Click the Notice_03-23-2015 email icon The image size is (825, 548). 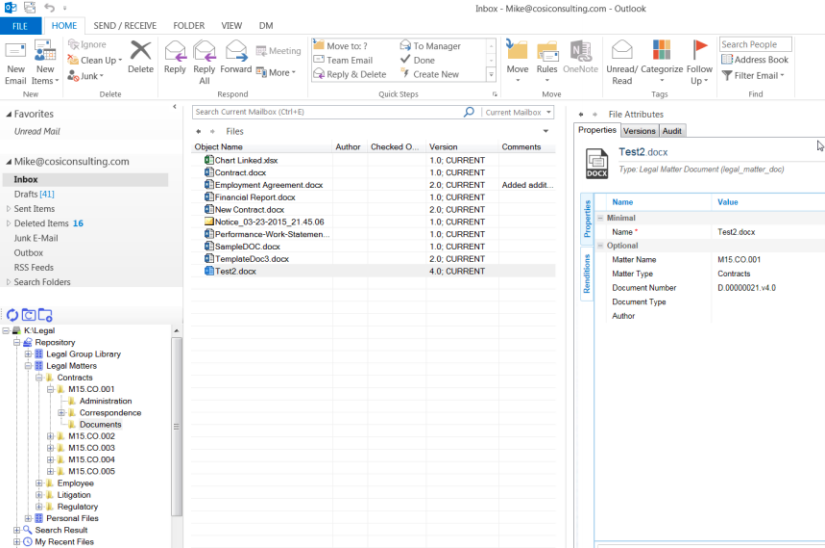209,221
